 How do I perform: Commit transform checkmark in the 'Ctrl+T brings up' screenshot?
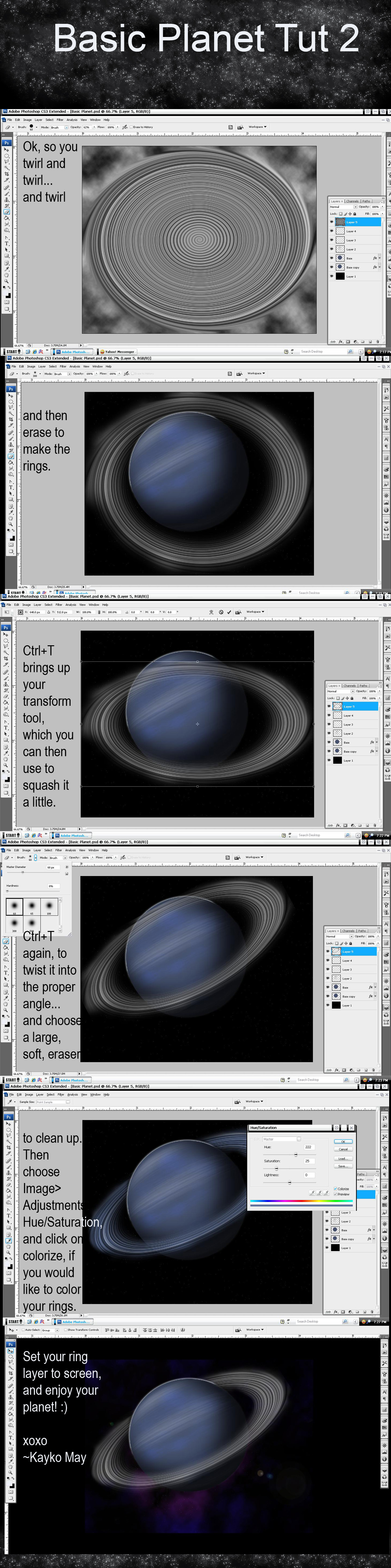pyautogui.click(x=229, y=612)
